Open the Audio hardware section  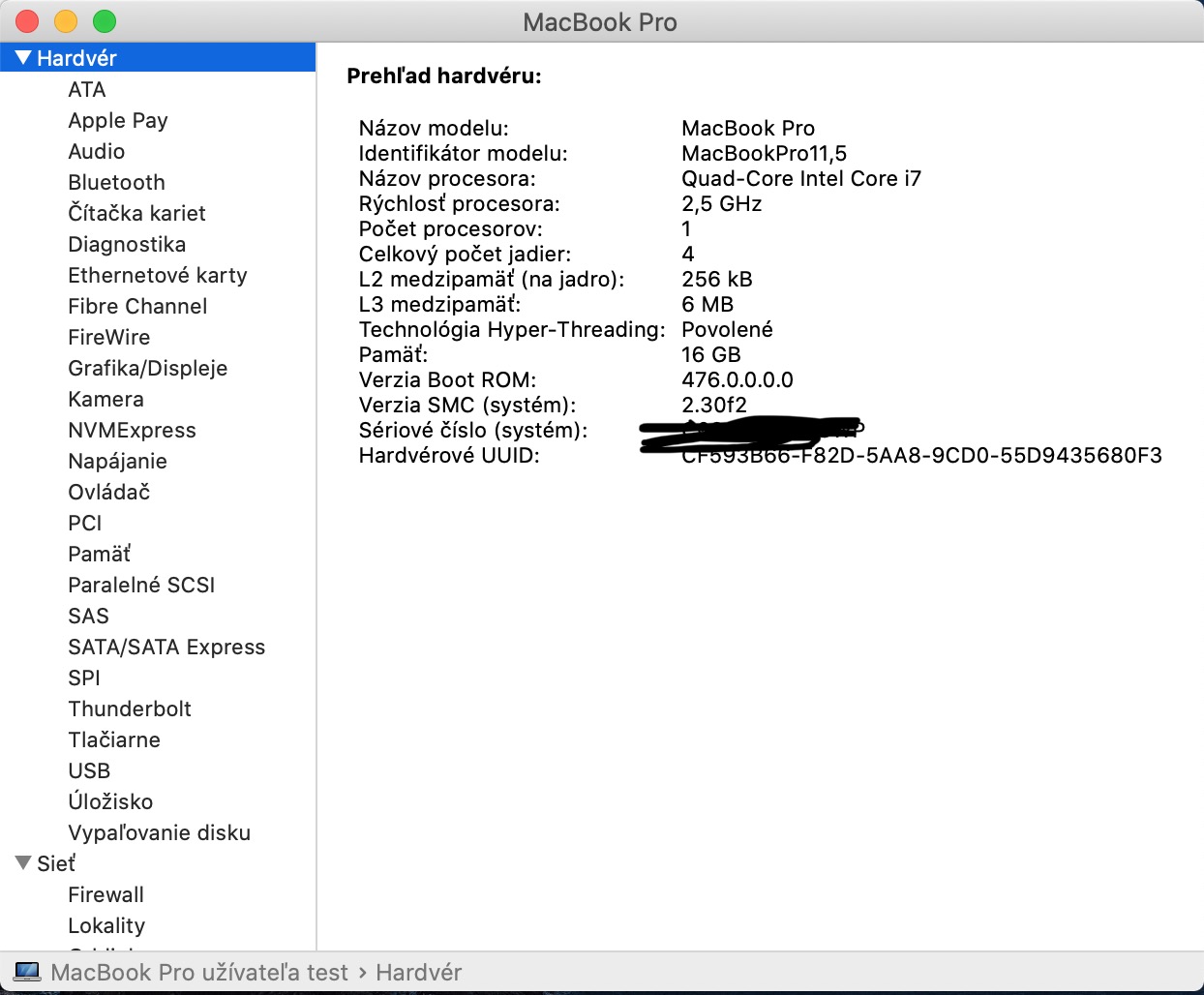[x=97, y=151]
